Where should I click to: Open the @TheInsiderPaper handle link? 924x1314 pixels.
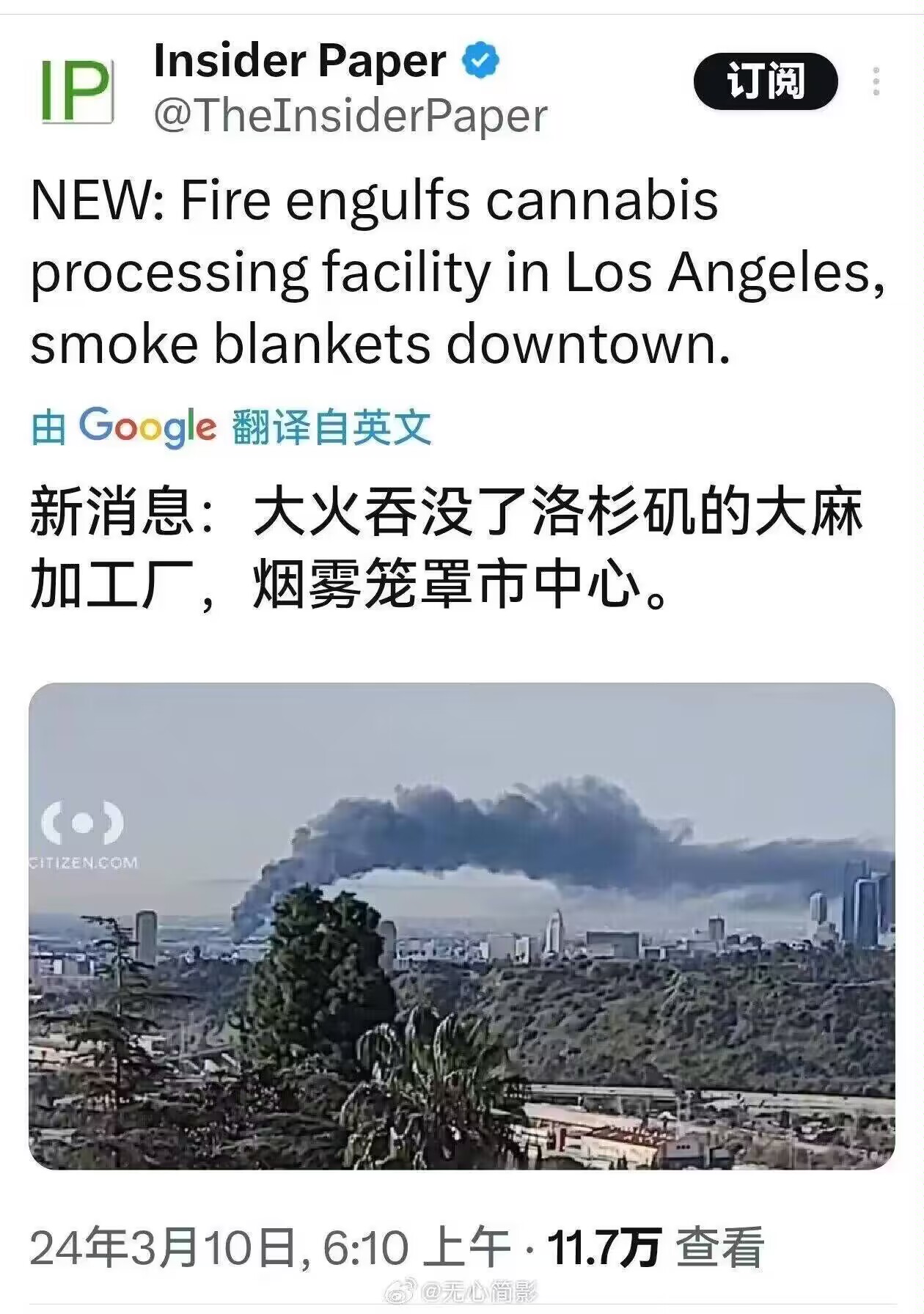point(351,116)
